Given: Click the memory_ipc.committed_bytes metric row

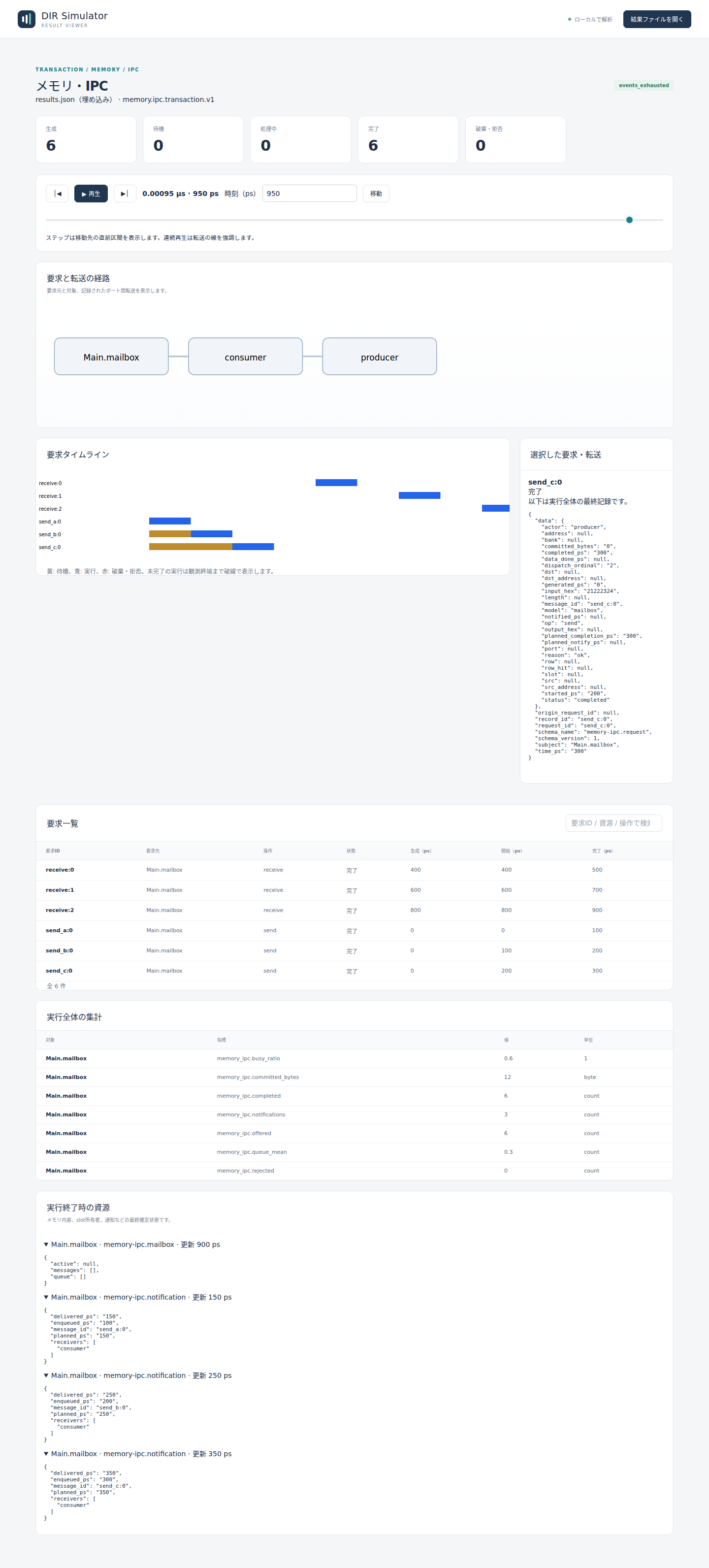Looking at the screenshot, I should 354,1078.
